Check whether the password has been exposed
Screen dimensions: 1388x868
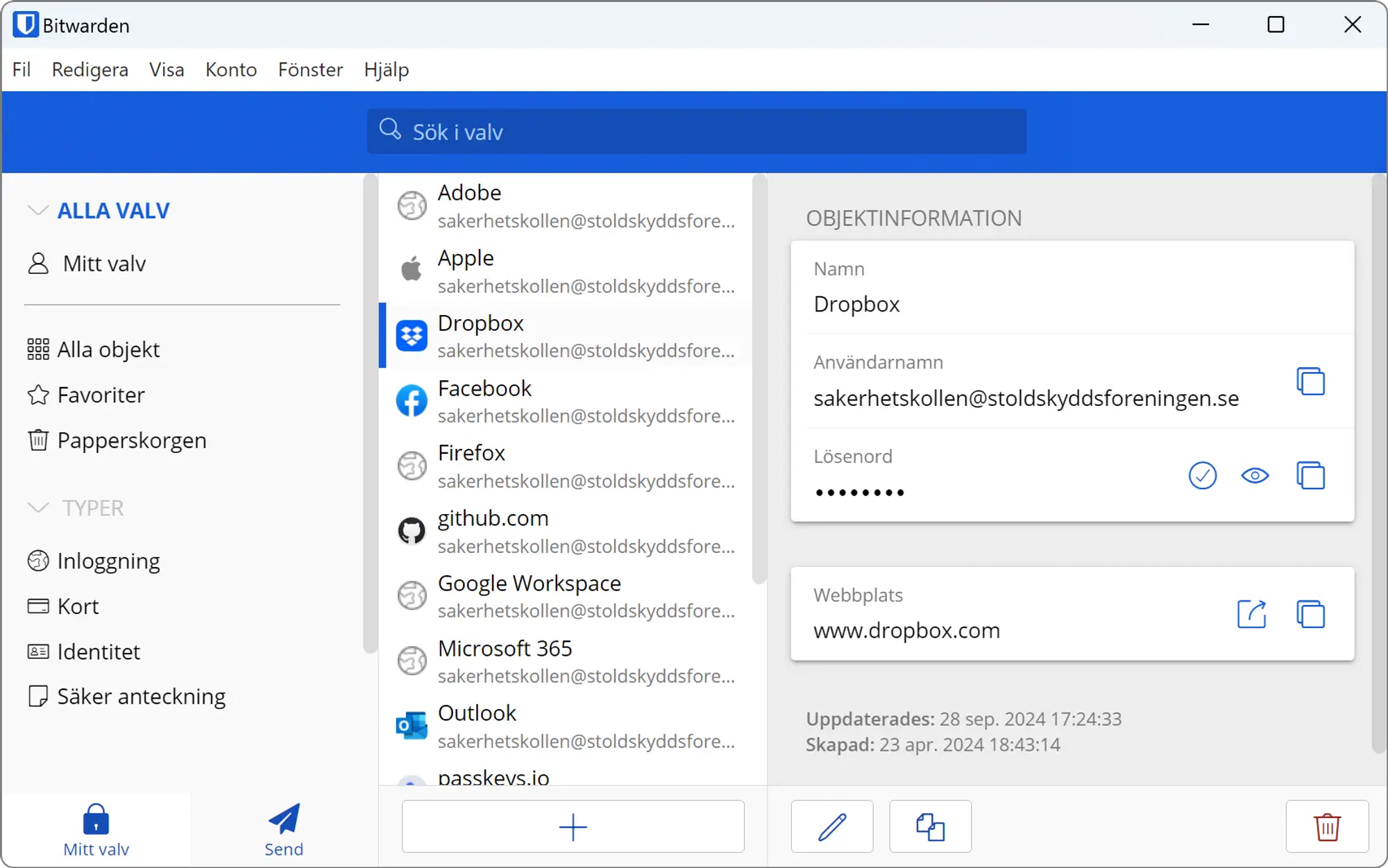point(1202,476)
